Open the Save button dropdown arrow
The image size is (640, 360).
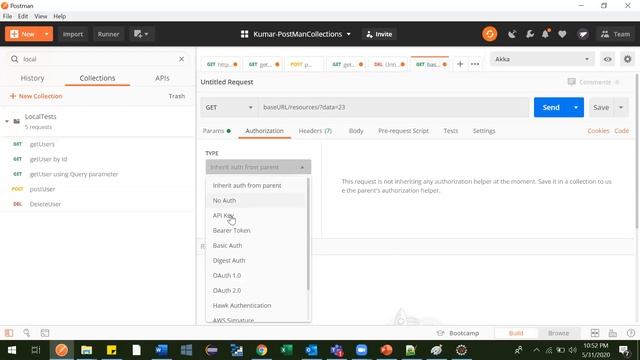point(621,107)
